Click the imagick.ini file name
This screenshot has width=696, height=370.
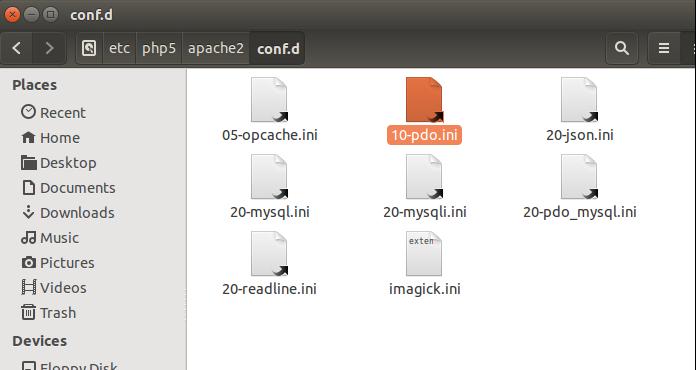click(425, 289)
